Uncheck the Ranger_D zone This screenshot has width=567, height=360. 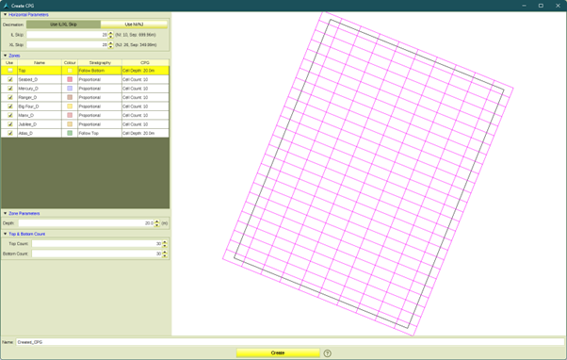click(x=10, y=97)
